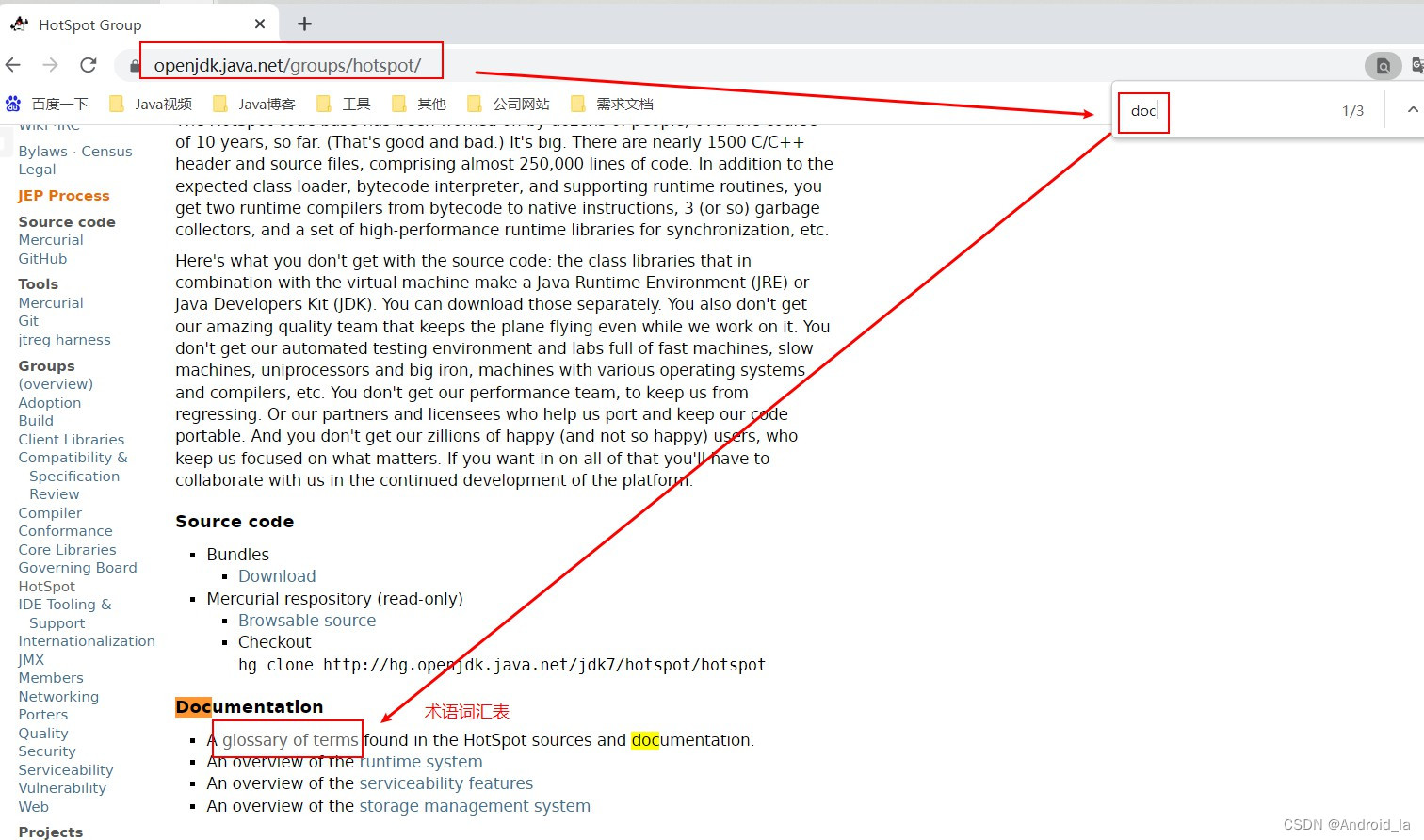Open the Quality group link
Viewport: 1424px width, 840px height.
click(x=43, y=734)
